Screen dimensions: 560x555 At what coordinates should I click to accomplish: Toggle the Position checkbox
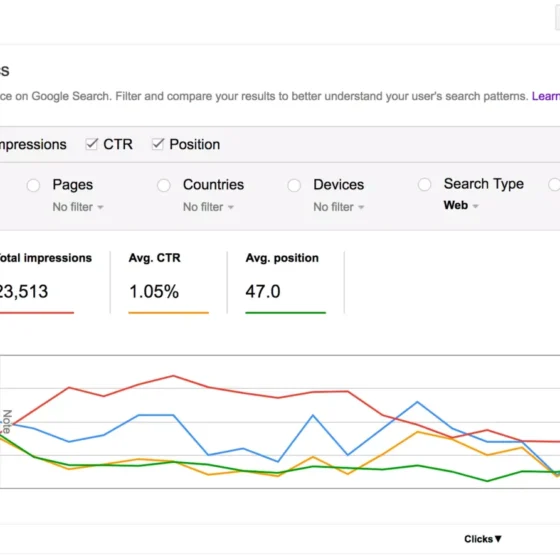158,144
